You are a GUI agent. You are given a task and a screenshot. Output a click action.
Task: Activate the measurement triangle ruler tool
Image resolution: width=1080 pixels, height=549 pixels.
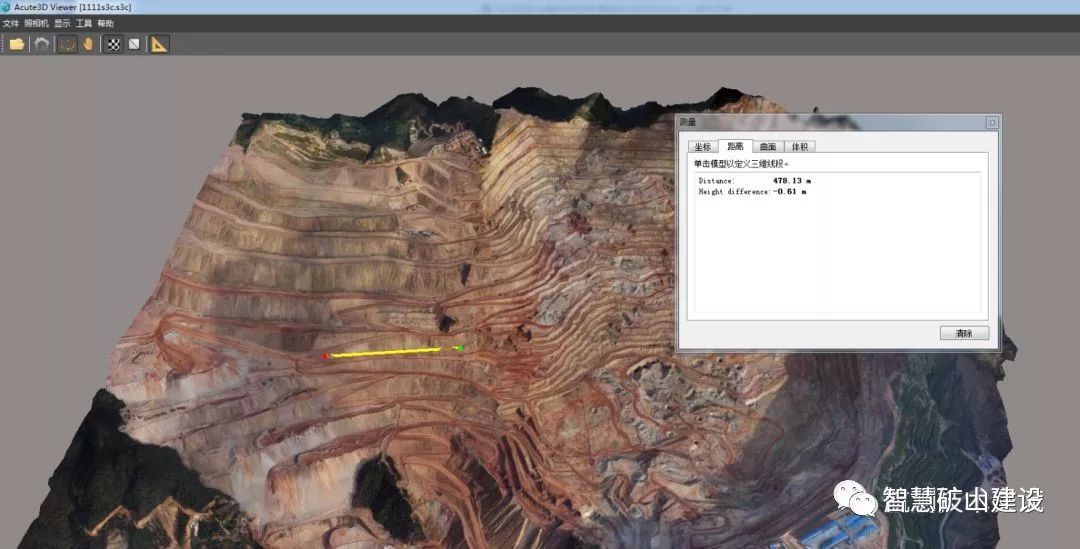(x=160, y=44)
